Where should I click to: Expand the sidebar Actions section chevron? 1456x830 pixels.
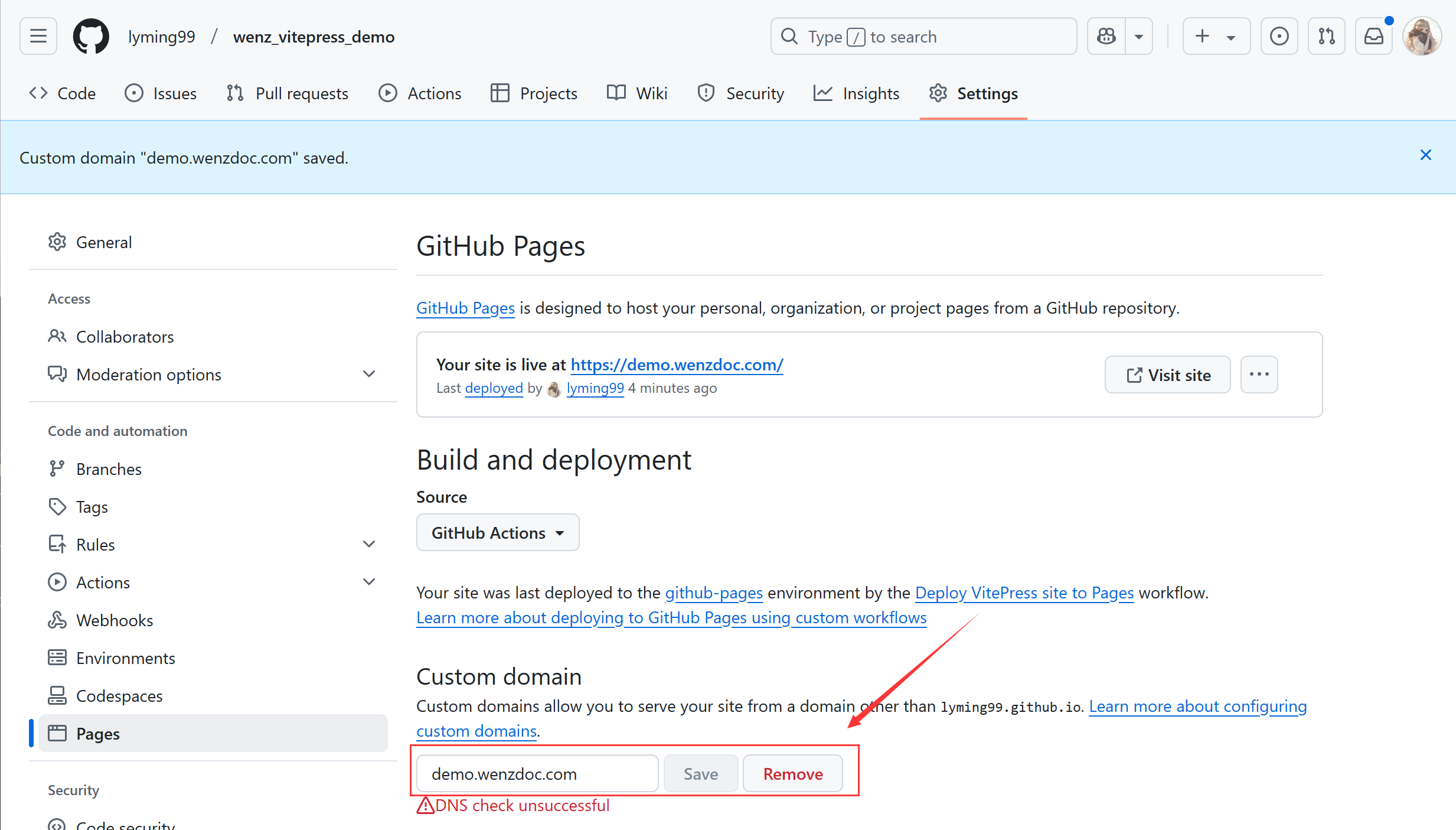tap(369, 582)
